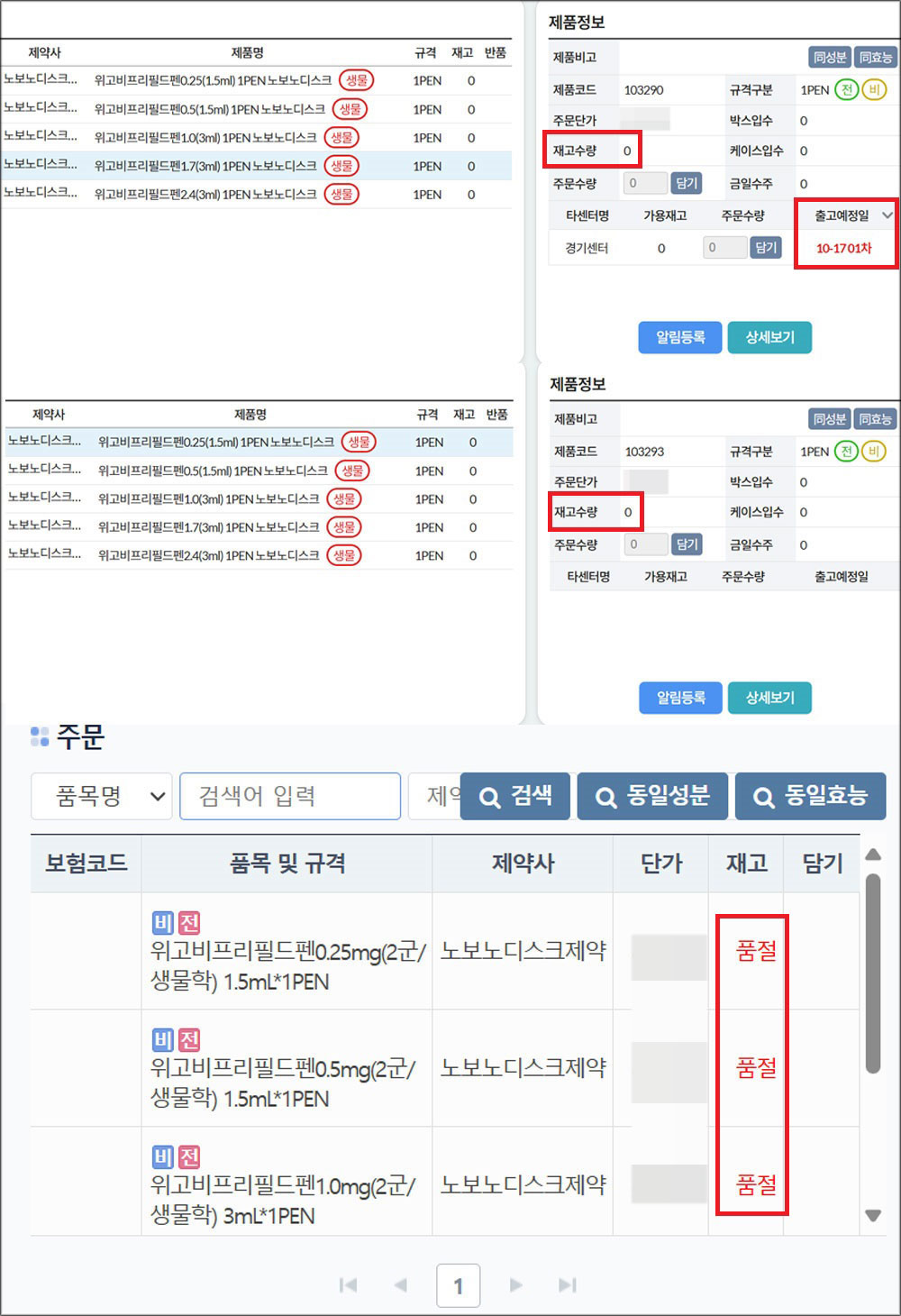901x1316 pixels.
Task: Click the 생물 badge on the 위고비 1.7 row in the top product list
Action: coord(341,166)
